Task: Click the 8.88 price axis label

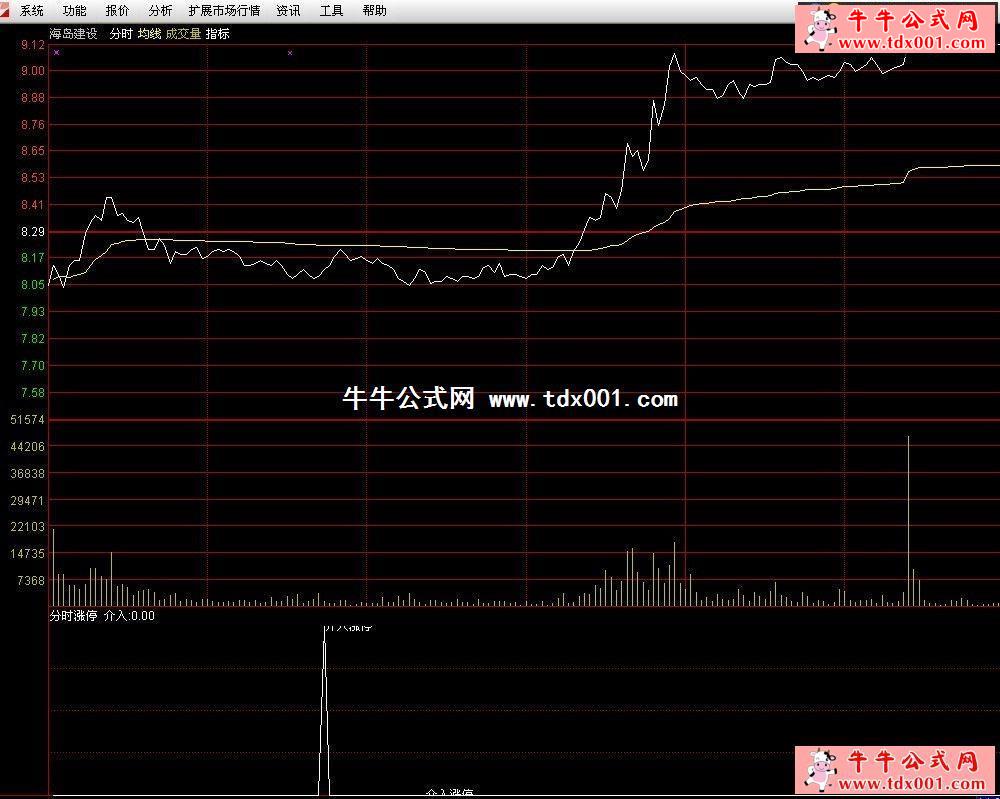Action: coord(33,98)
